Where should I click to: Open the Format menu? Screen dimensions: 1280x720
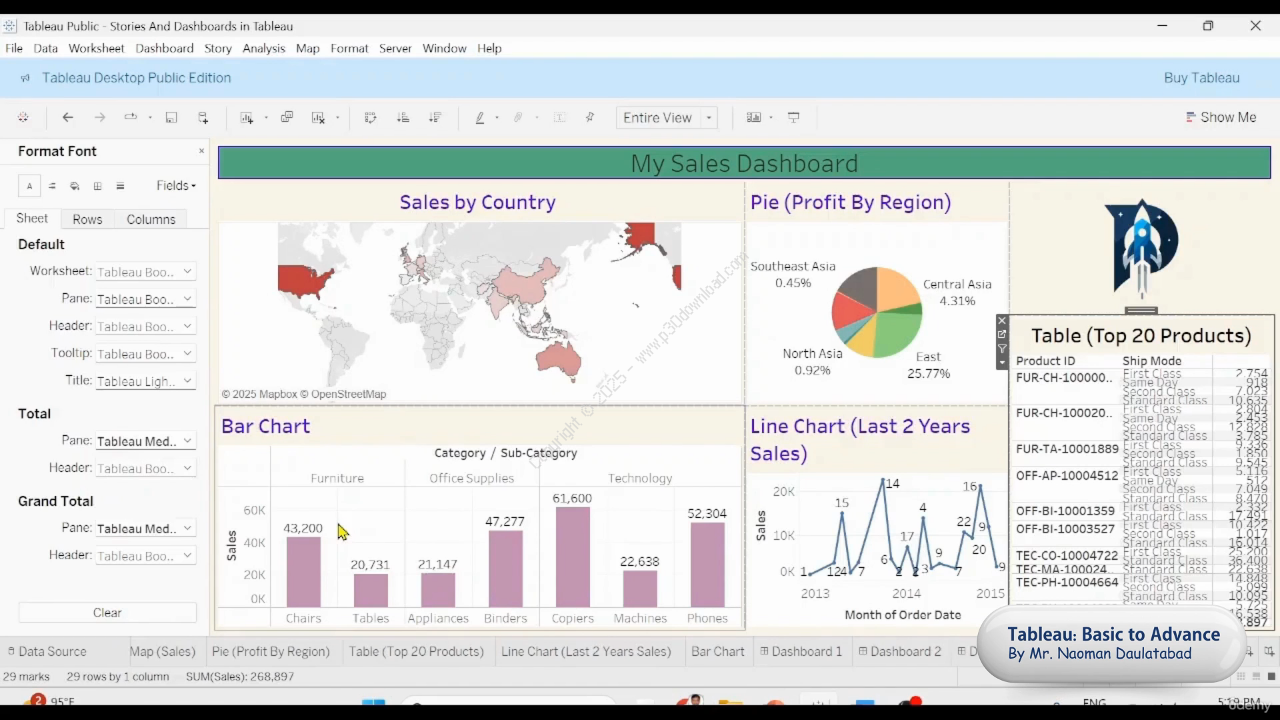(349, 48)
